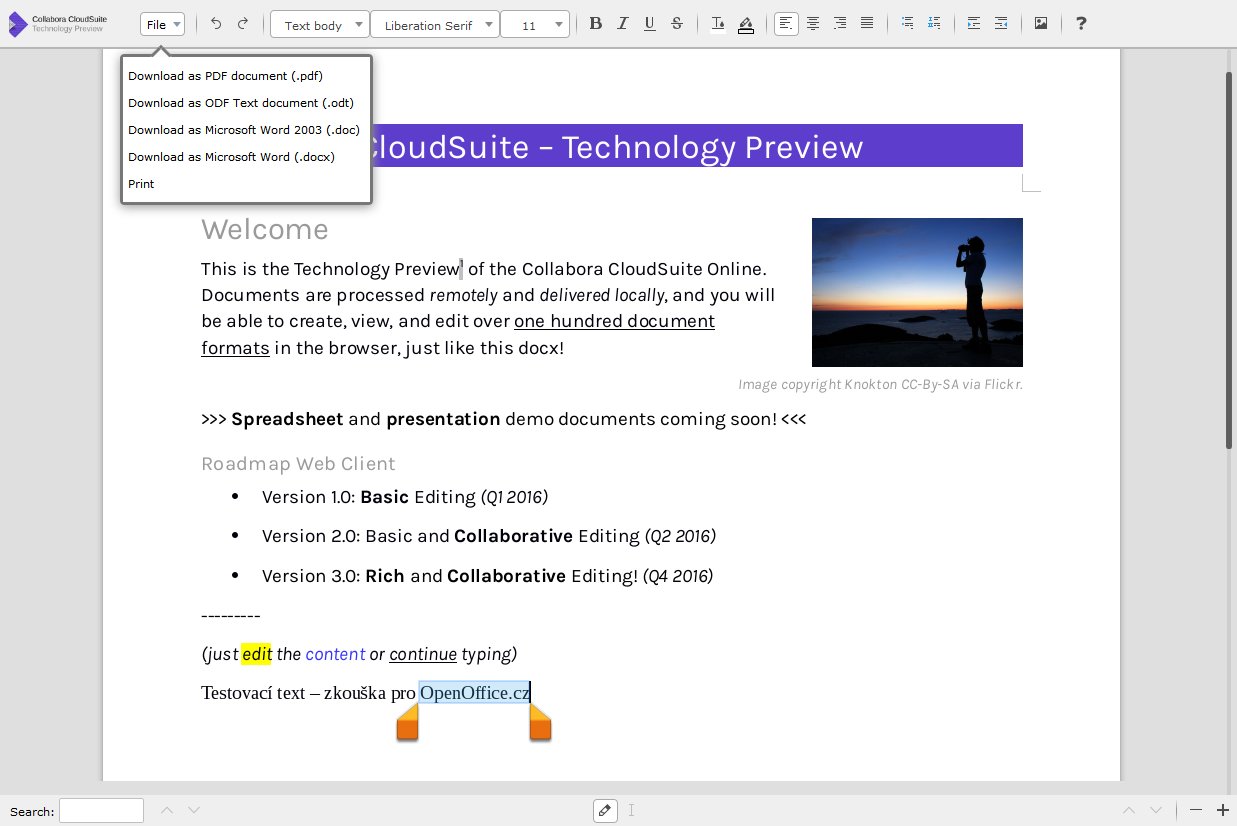Toggle bulleted list
The height and width of the screenshot is (826, 1237).
pos(907,24)
